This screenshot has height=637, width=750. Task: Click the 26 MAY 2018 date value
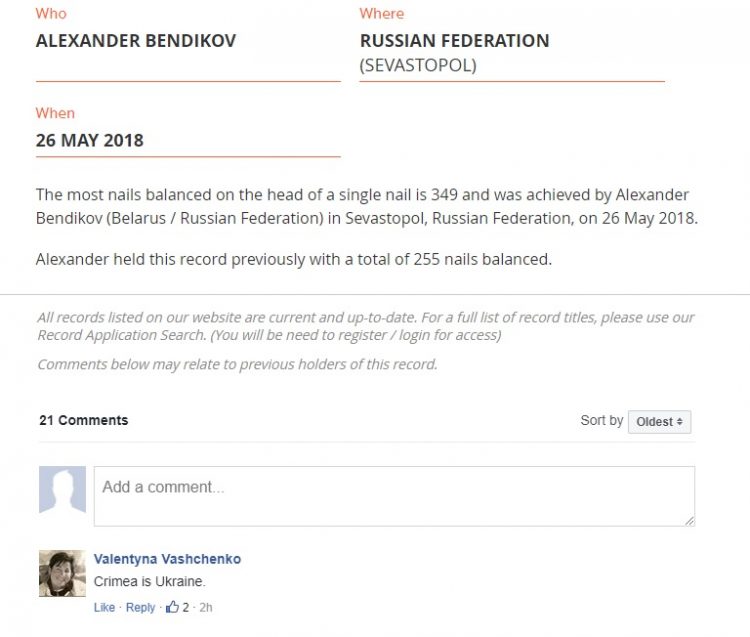[90, 140]
